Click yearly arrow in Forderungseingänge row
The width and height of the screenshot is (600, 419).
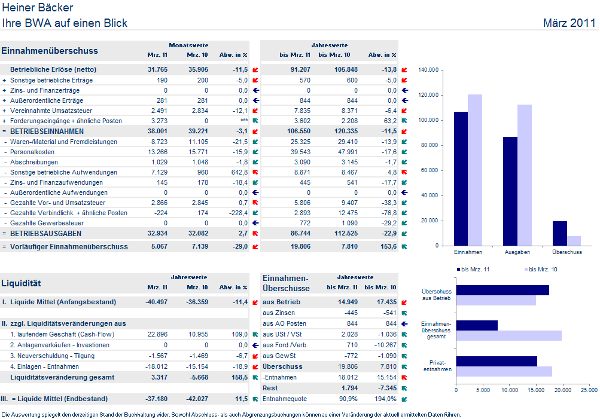click(404, 121)
